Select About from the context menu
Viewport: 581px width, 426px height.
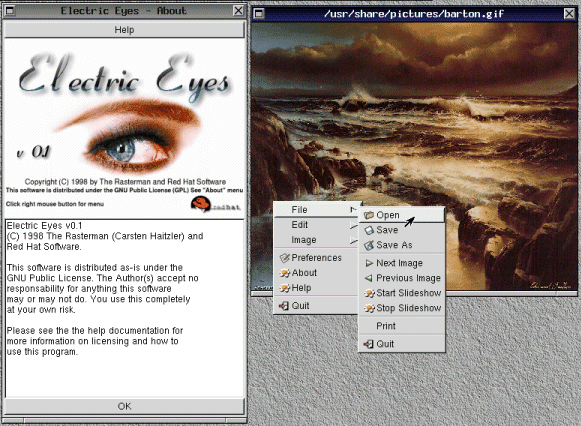click(316, 273)
